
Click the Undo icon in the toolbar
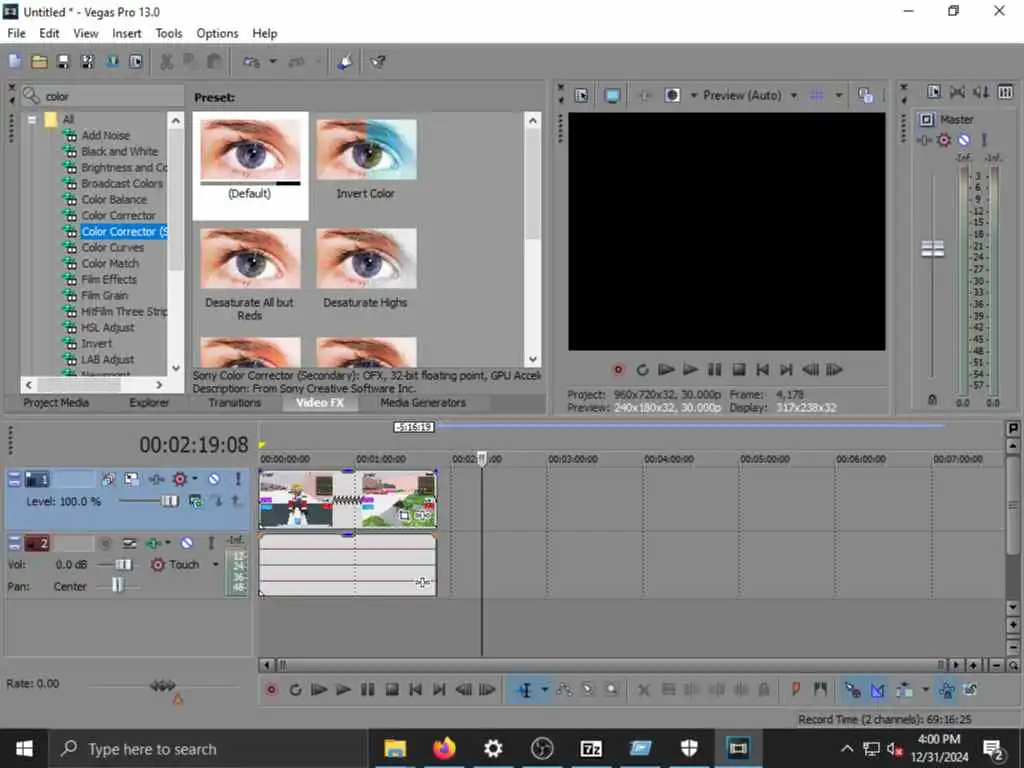pyautogui.click(x=251, y=62)
